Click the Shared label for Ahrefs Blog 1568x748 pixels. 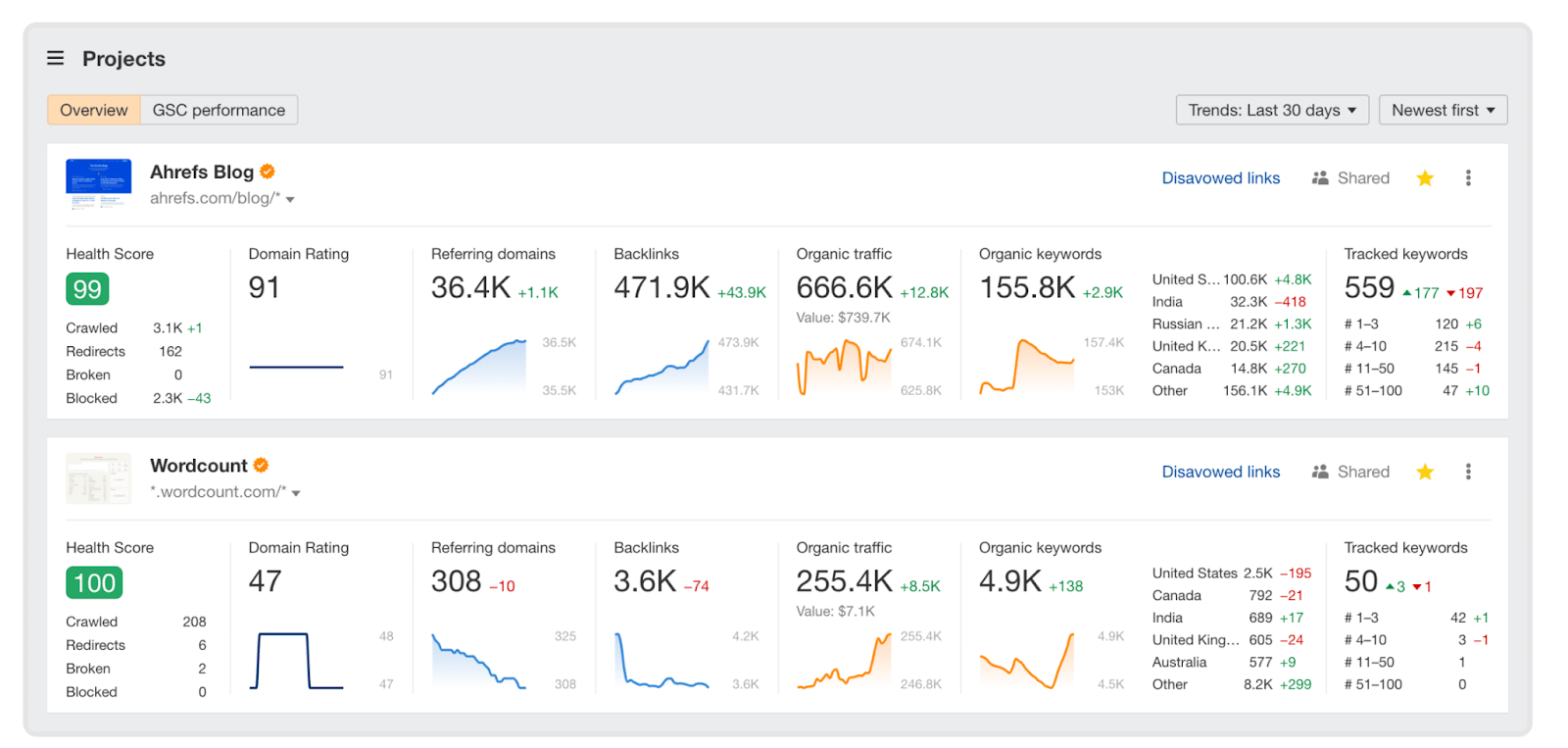[1363, 178]
